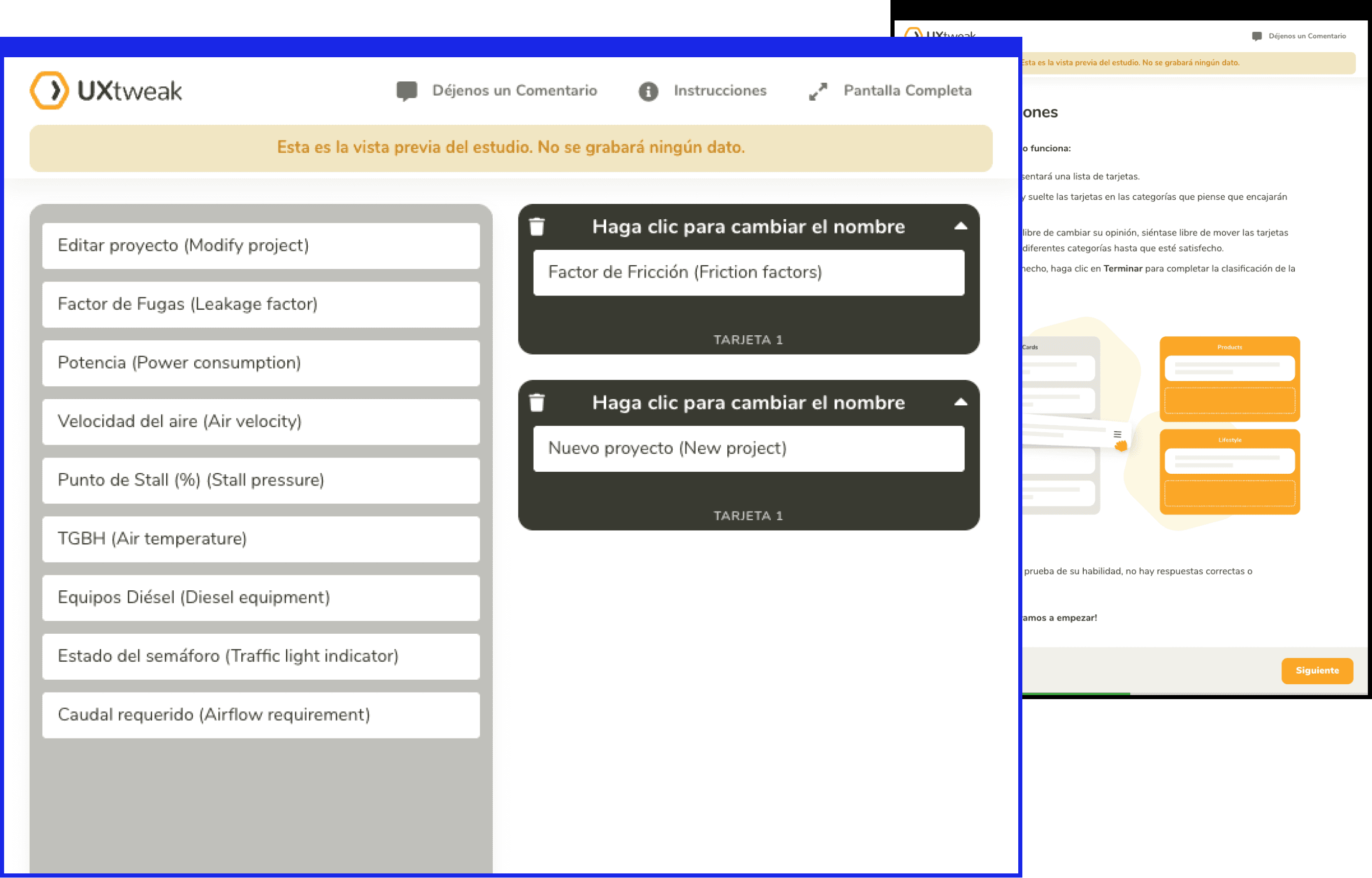Click the fullscreen arrows icon

tap(818, 91)
